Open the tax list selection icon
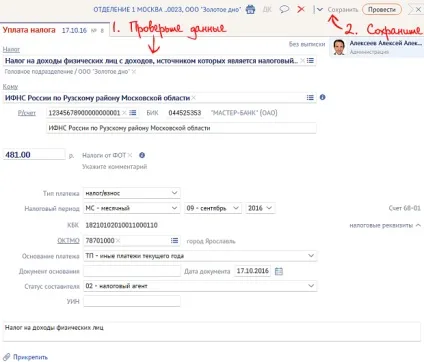Image resolution: width=424 pixels, height=362 pixels. point(310,61)
